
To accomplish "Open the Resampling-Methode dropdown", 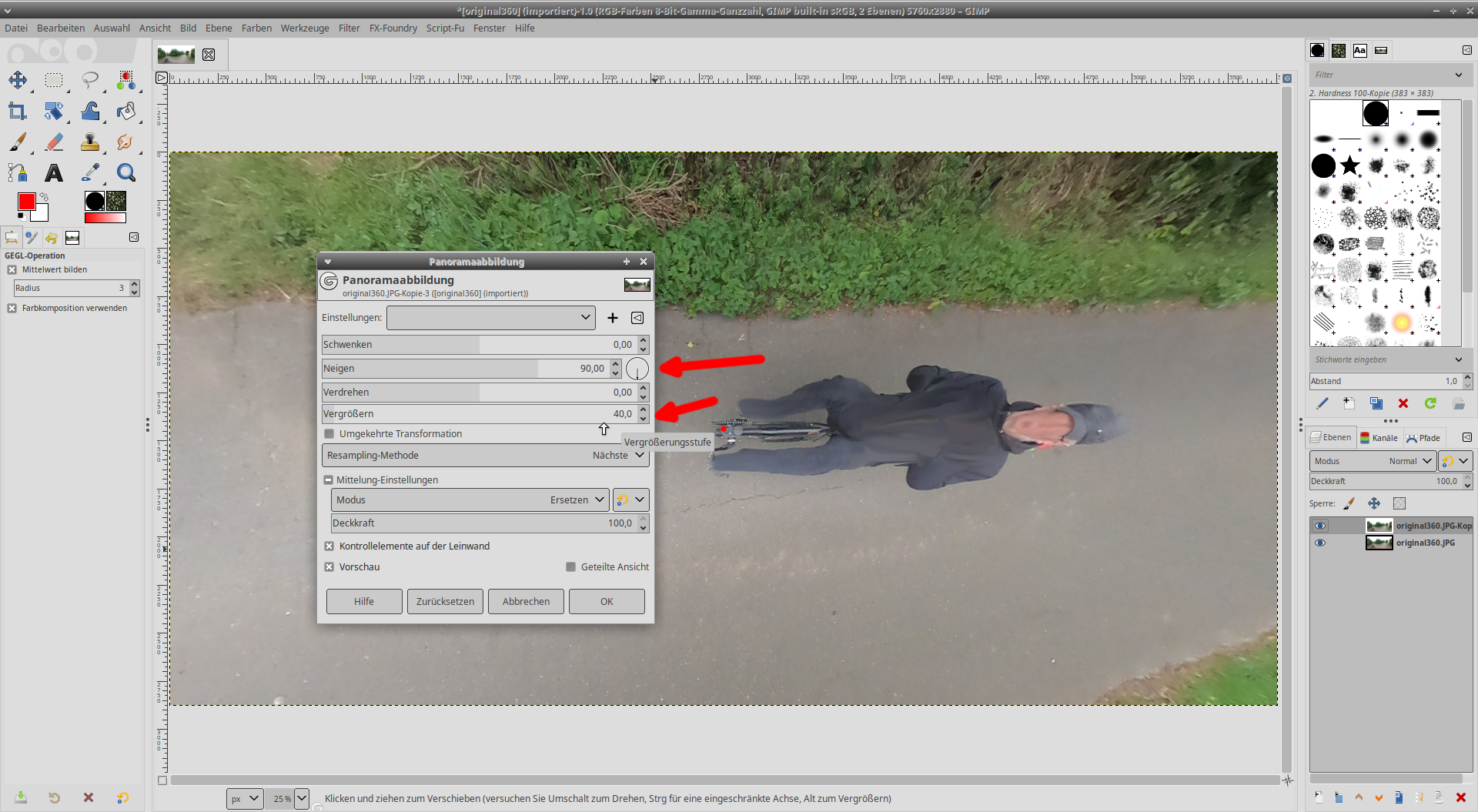I will 485,456.
